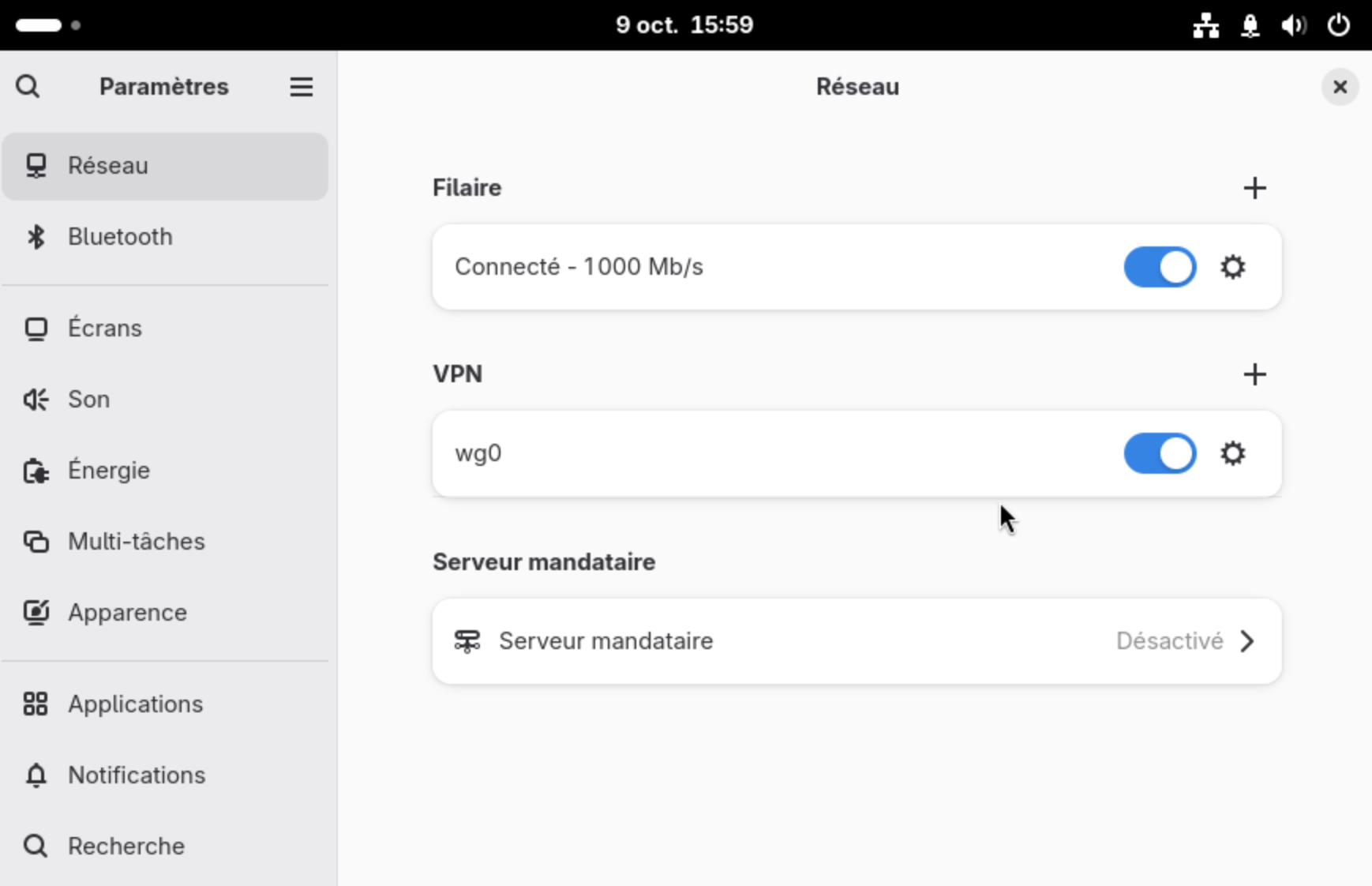Open wg0 VPN gear settings
This screenshot has height=886, width=1372.
(1232, 453)
